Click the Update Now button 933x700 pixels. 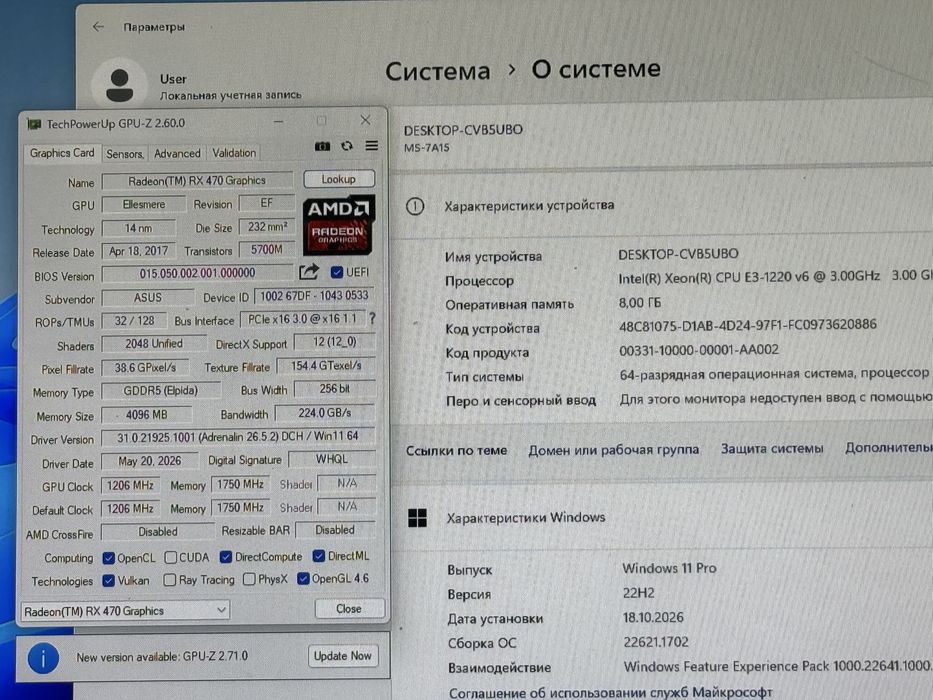[x=343, y=656]
